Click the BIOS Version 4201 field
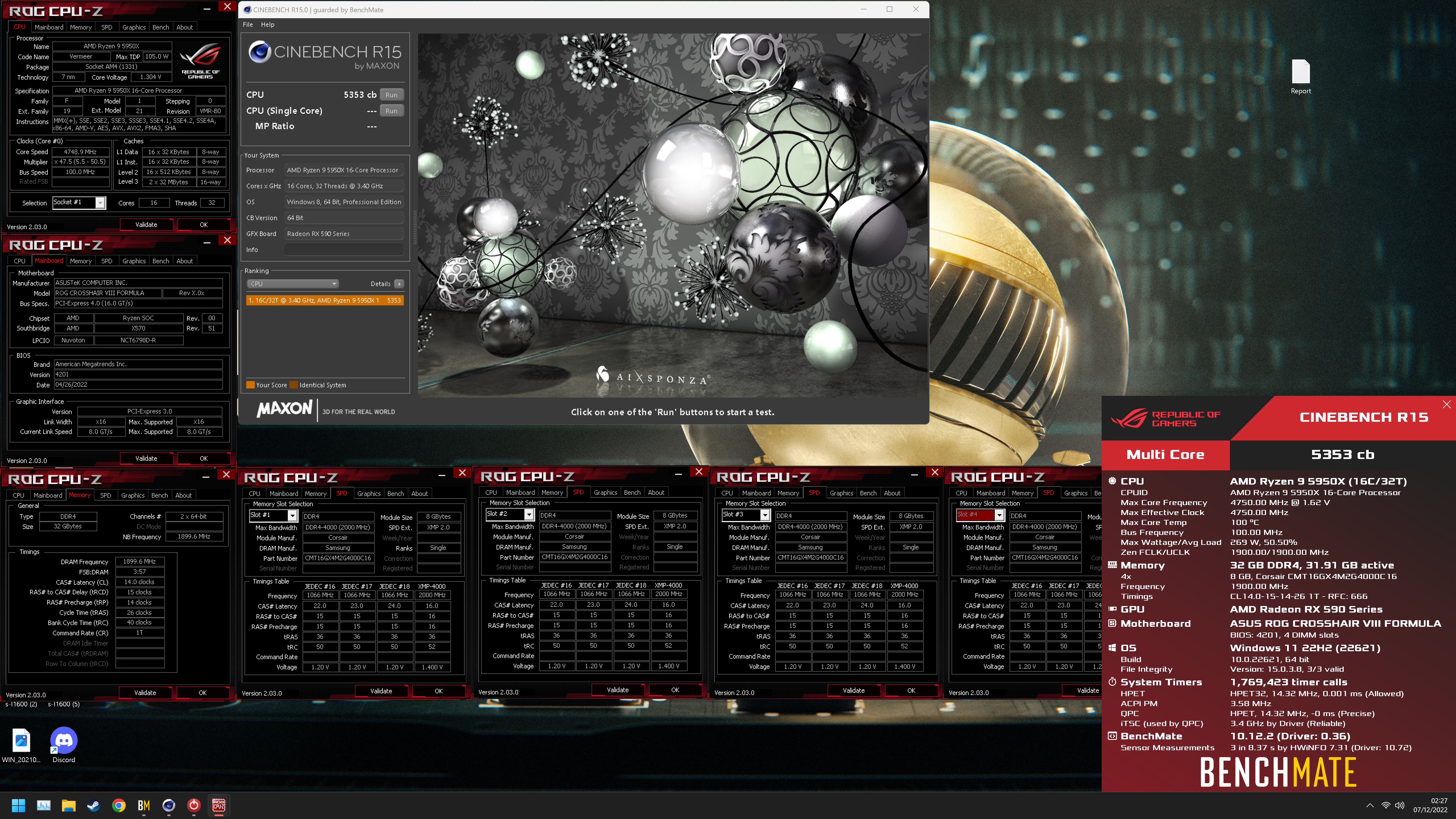Image resolution: width=1456 pixels, height=819 pixels. point(138,374)
